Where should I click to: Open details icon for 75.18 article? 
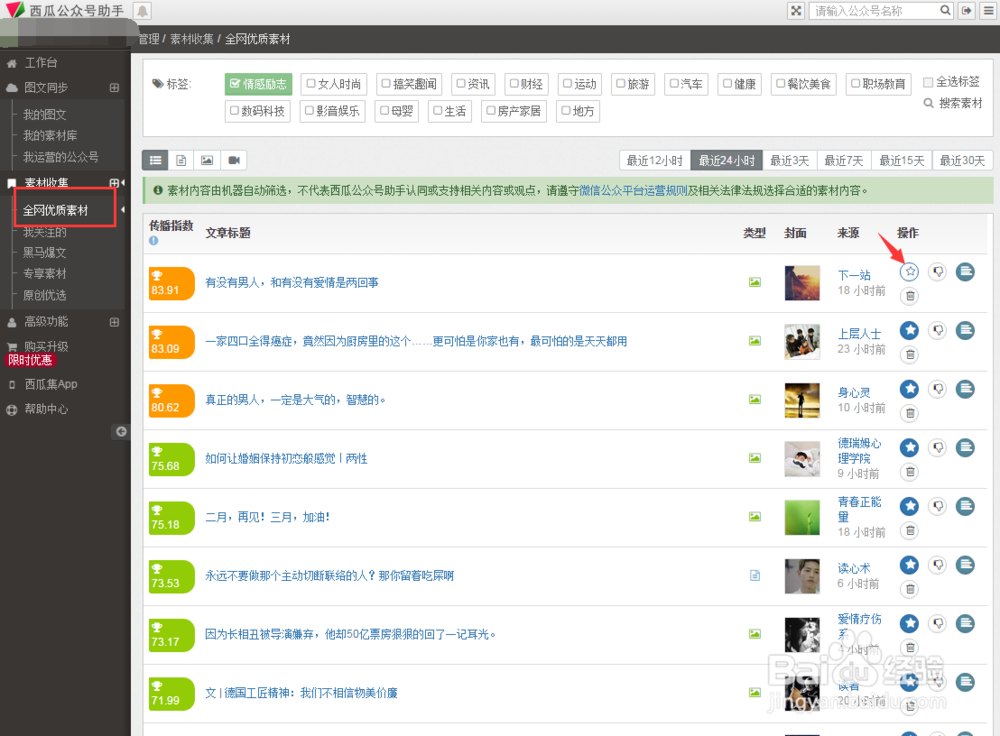point(966,506)
